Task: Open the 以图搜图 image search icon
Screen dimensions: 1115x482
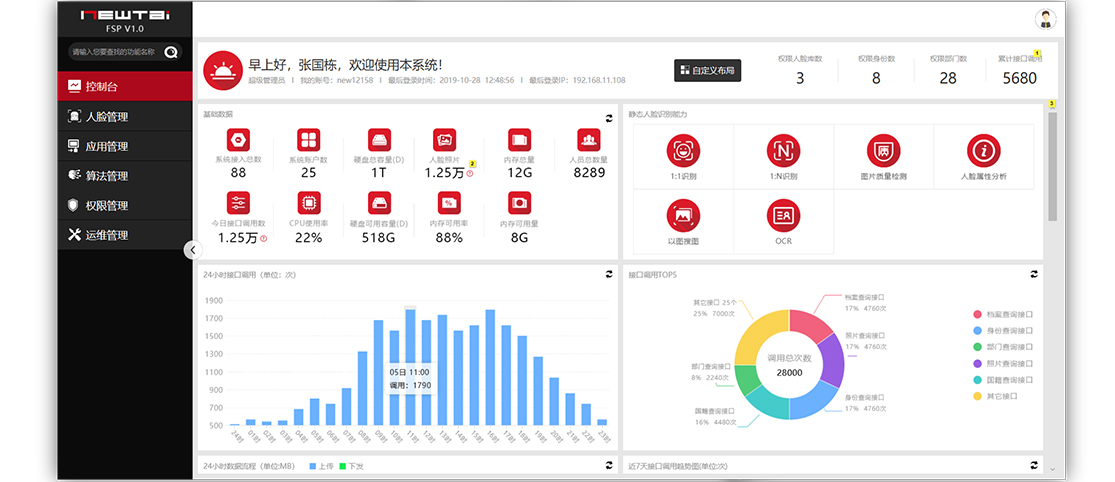Action: (x=683, y=215)
